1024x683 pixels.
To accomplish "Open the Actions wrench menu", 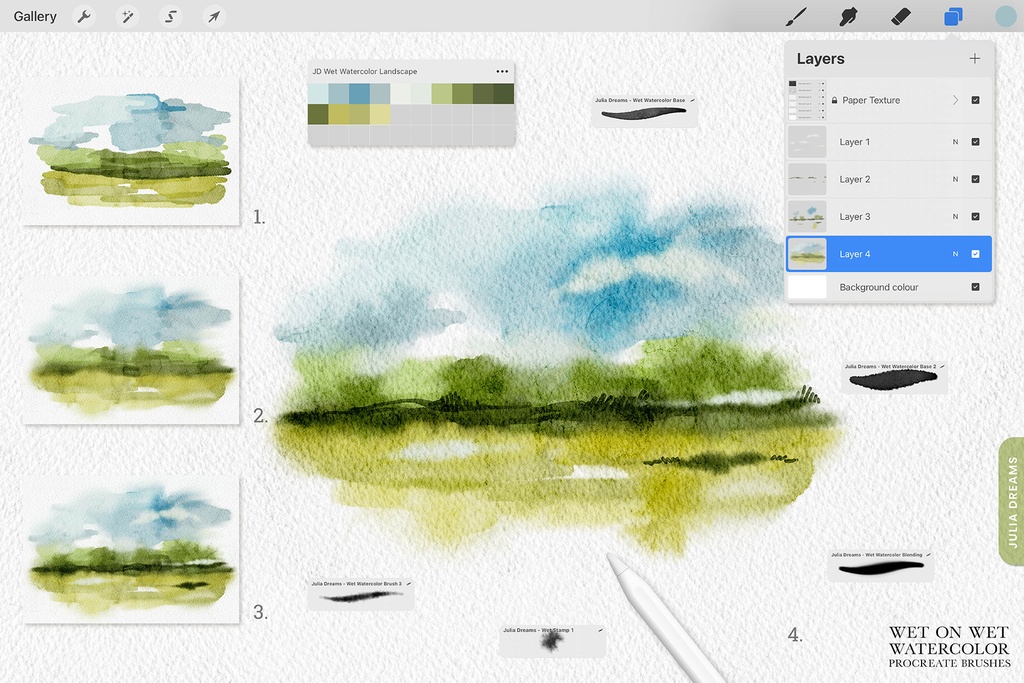I will coord(84,16).
